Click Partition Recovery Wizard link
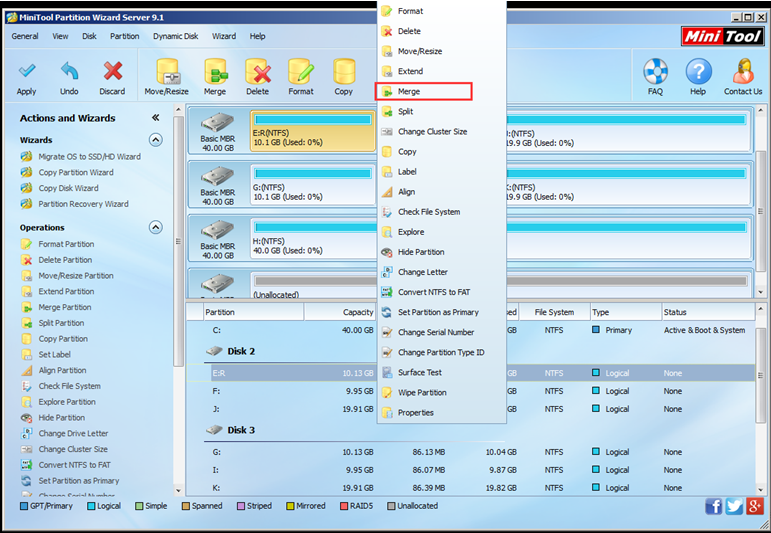771x533 pixels. (84, 204)
